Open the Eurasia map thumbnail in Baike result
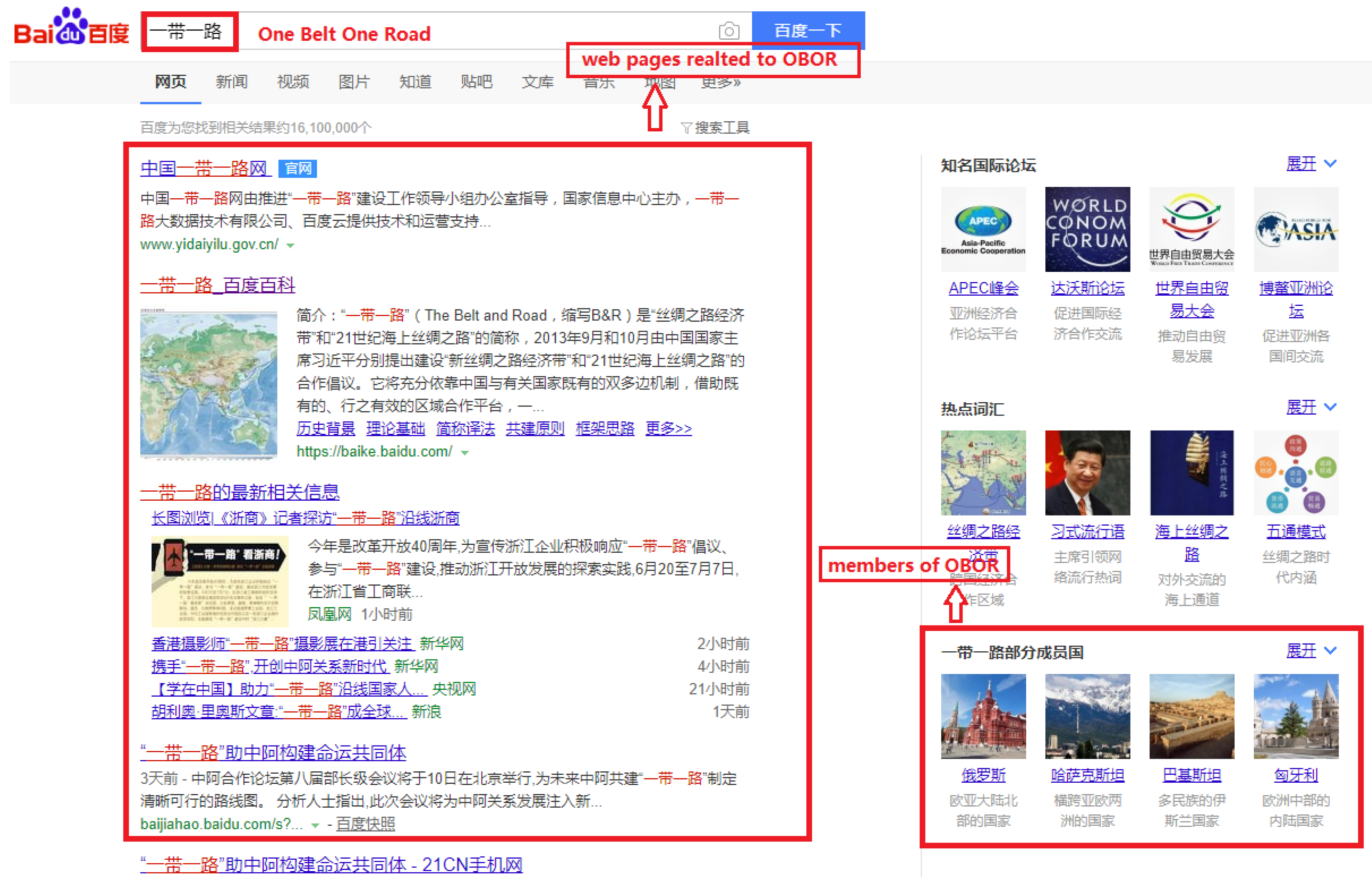This screenshot has height=884, width=1372. 209,383
